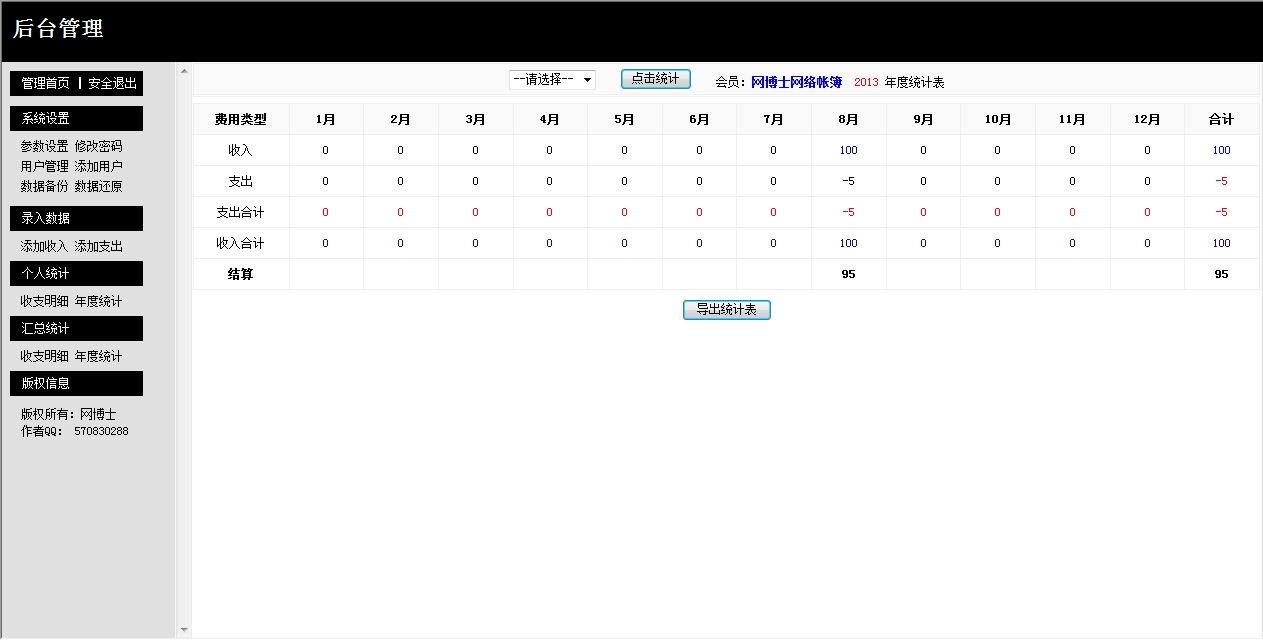Click the 点击统计 button

pyautogui.click(x=655, y=78)
